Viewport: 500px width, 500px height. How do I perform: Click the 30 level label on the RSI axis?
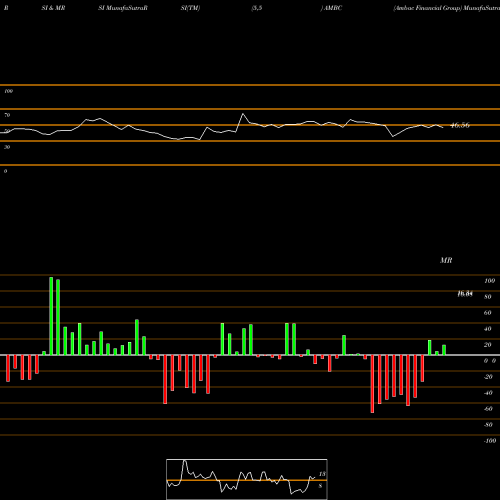(7, 147)
